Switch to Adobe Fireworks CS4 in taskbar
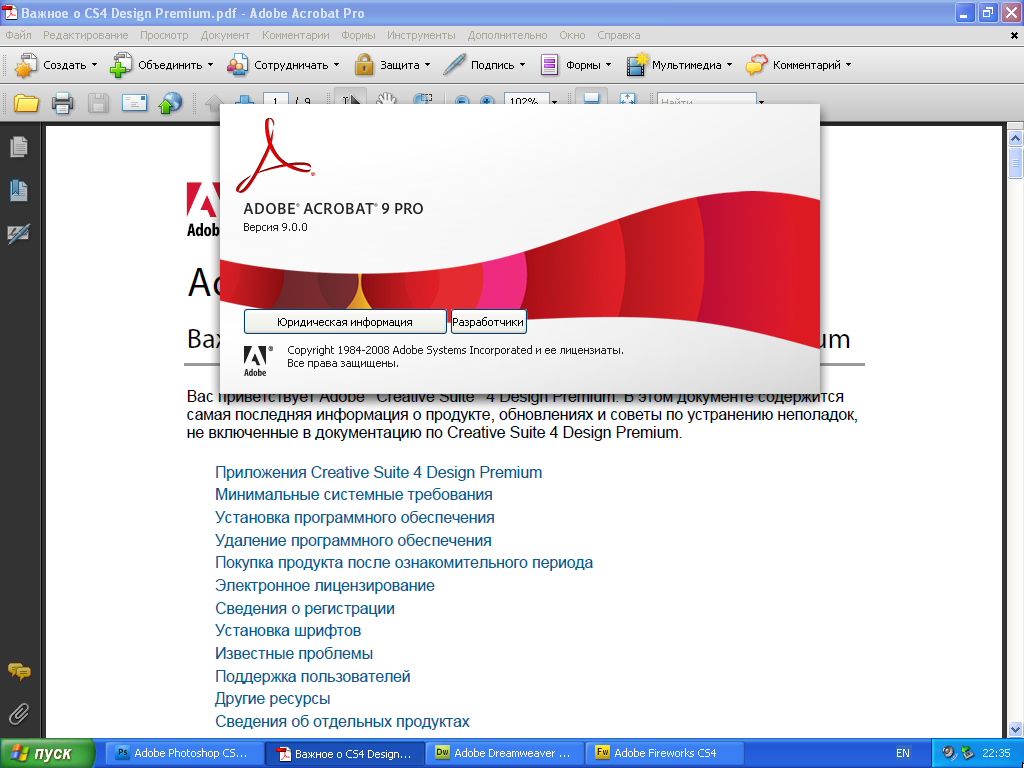The width and height of the screenshot is (1024, 768). (x=665, y=753)
